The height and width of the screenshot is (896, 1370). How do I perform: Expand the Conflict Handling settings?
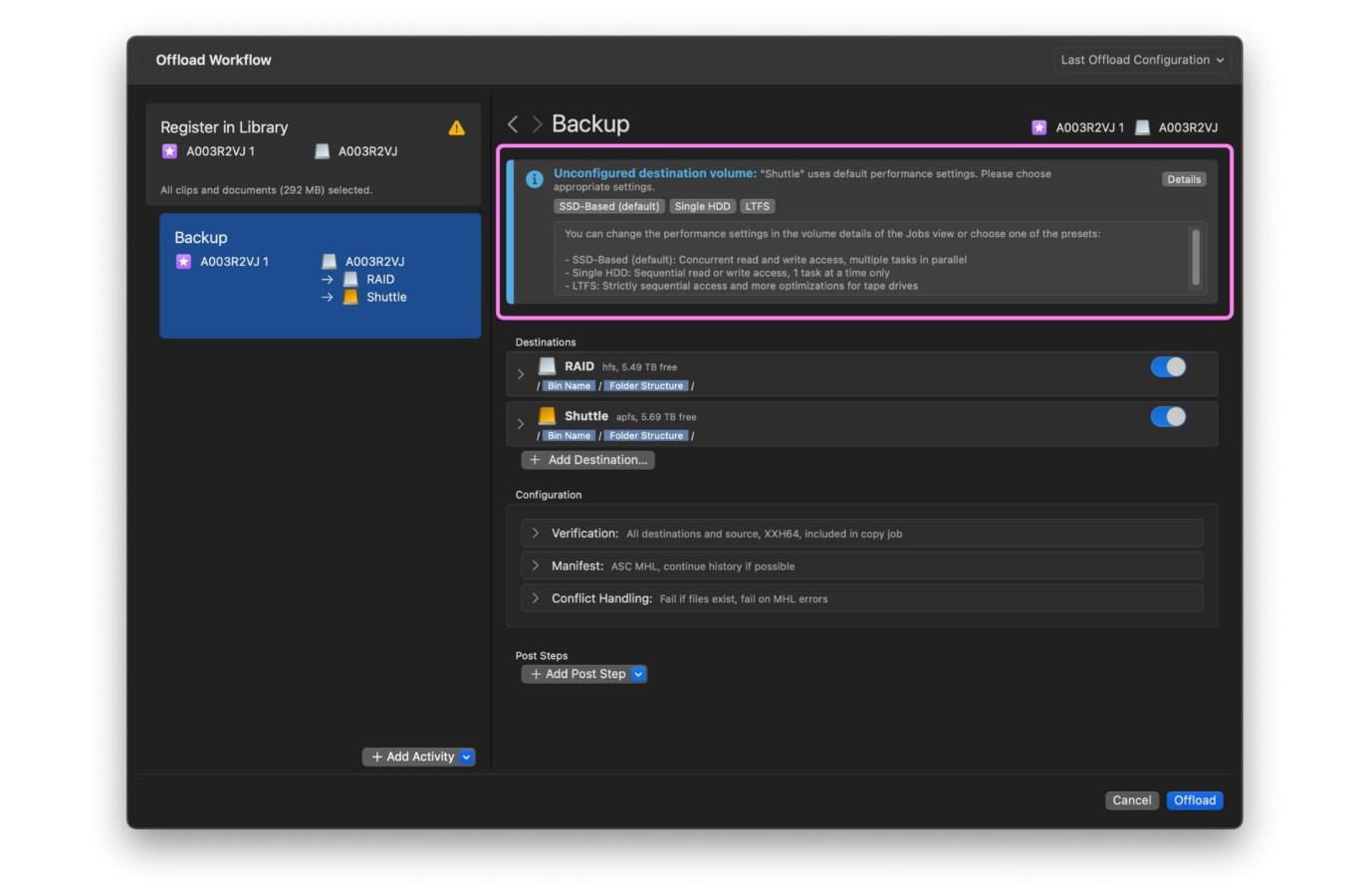pos(536,598)
